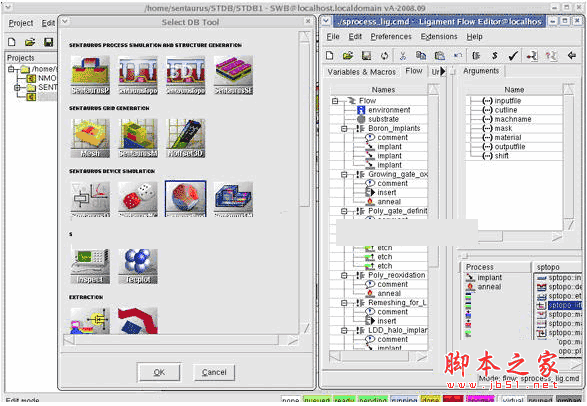
Task: Choose the Noffset3D tool tile
Action: pos(186,138)
